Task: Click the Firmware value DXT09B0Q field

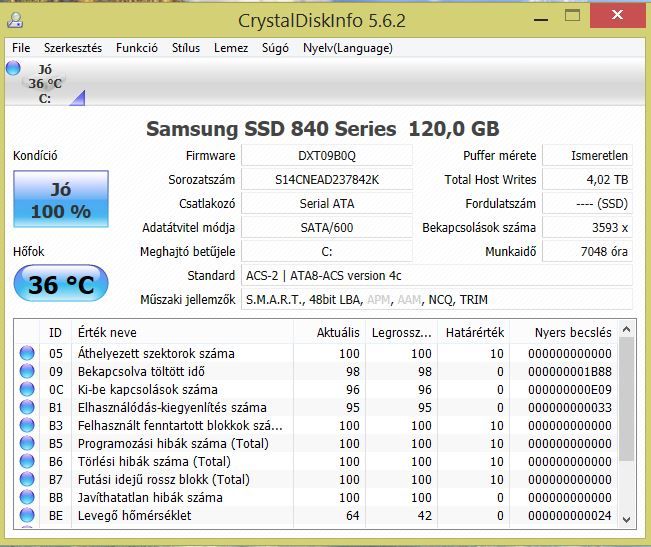Action: [x=327, y=156]
